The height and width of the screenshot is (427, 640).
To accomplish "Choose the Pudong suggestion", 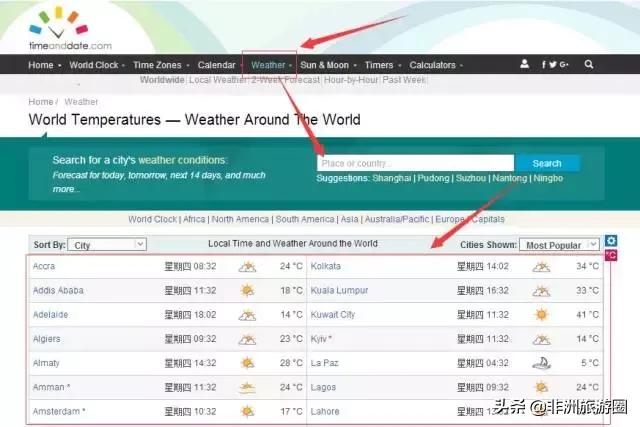I will 433,178.
